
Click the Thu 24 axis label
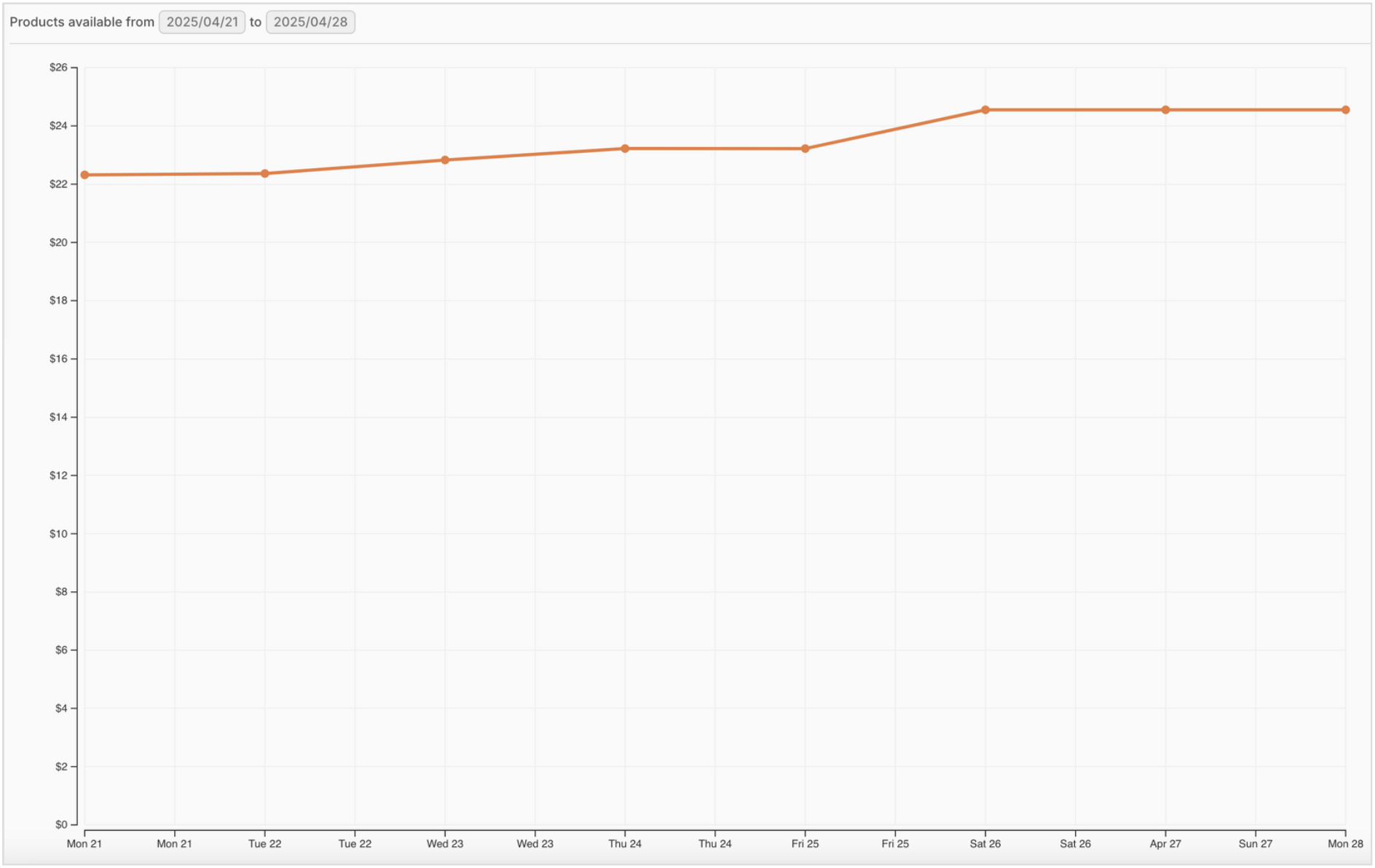(x=625, y=845)
